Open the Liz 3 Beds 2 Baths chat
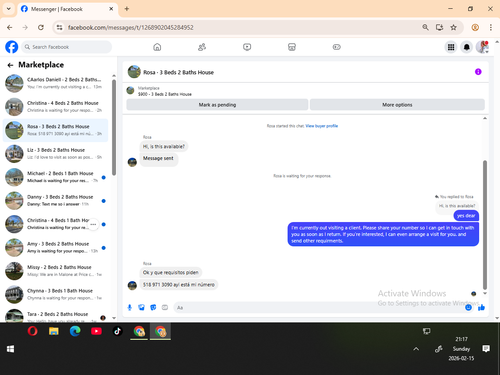 (55, 154)
